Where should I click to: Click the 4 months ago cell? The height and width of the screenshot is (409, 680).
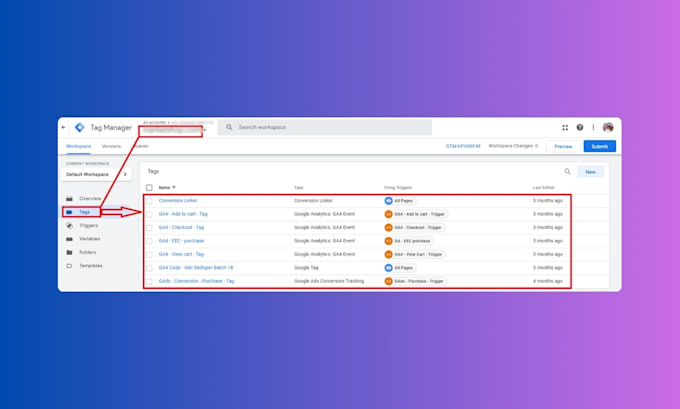[548, 281]
